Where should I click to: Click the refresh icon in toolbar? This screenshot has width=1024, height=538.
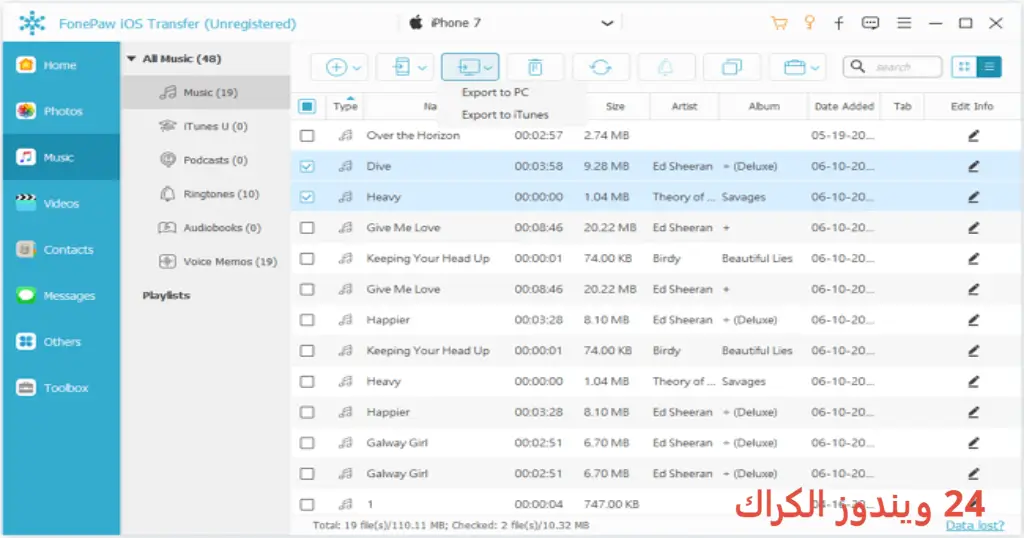pos(601,67)
